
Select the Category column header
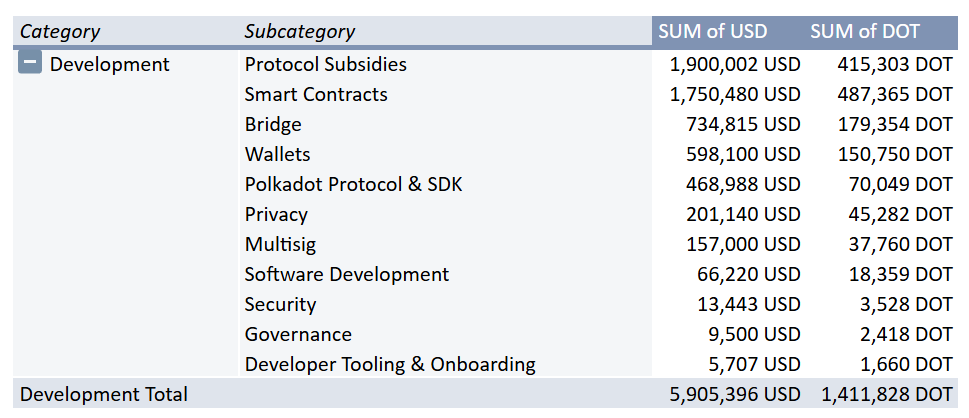(x=60, y=31)
